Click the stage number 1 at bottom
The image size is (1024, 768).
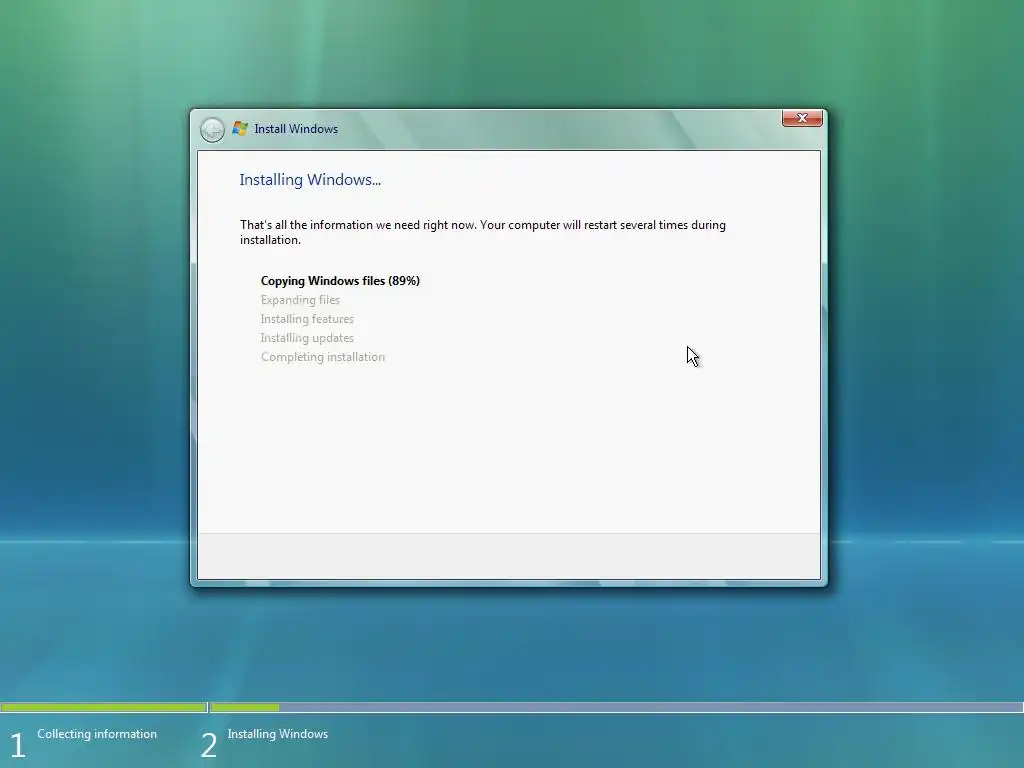tap(18, 745)
